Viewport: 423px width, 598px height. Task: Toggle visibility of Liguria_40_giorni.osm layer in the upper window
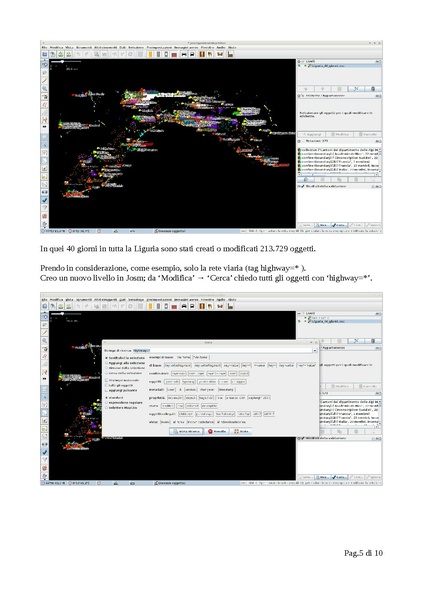(299, 66)
